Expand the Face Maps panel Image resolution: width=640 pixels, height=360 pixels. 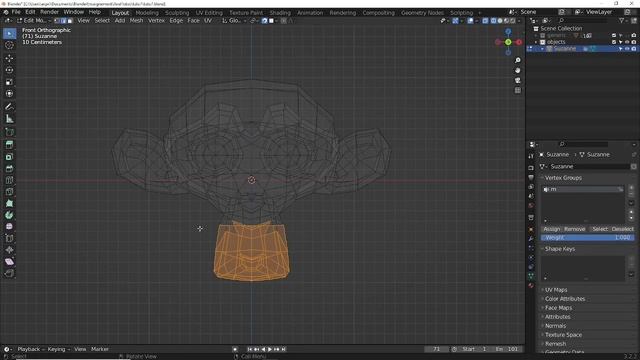[558, 308]
